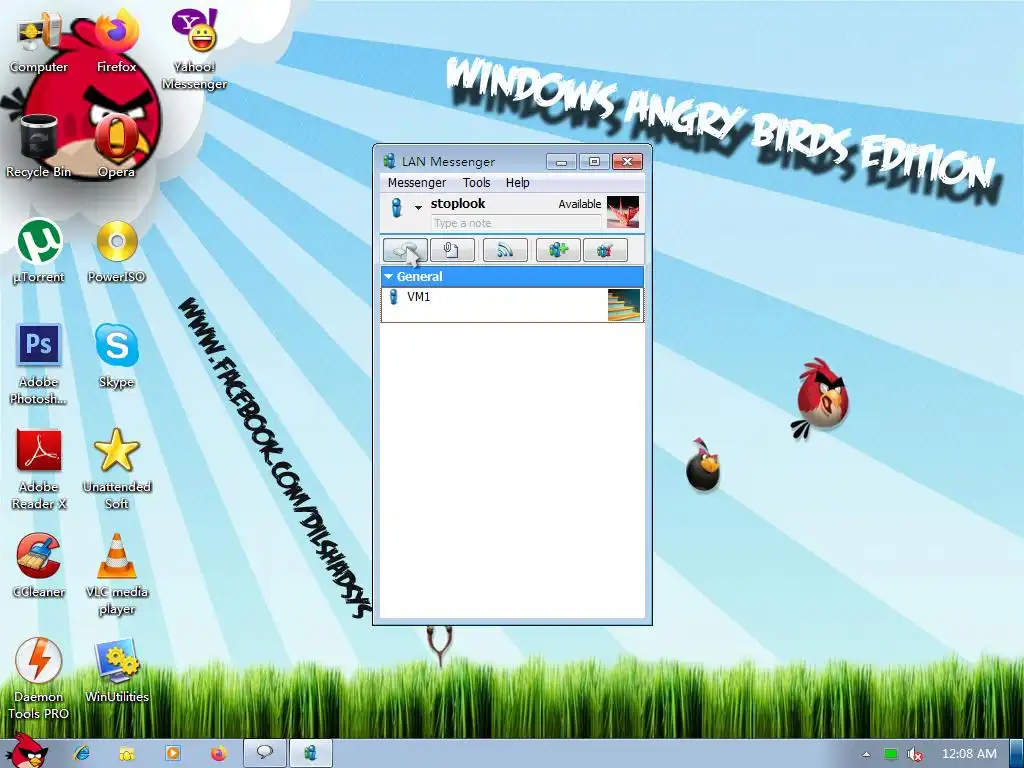Viewport: 1024px width, 768px height.
Task: Select contact VM1 in the list
Action: 512,305
